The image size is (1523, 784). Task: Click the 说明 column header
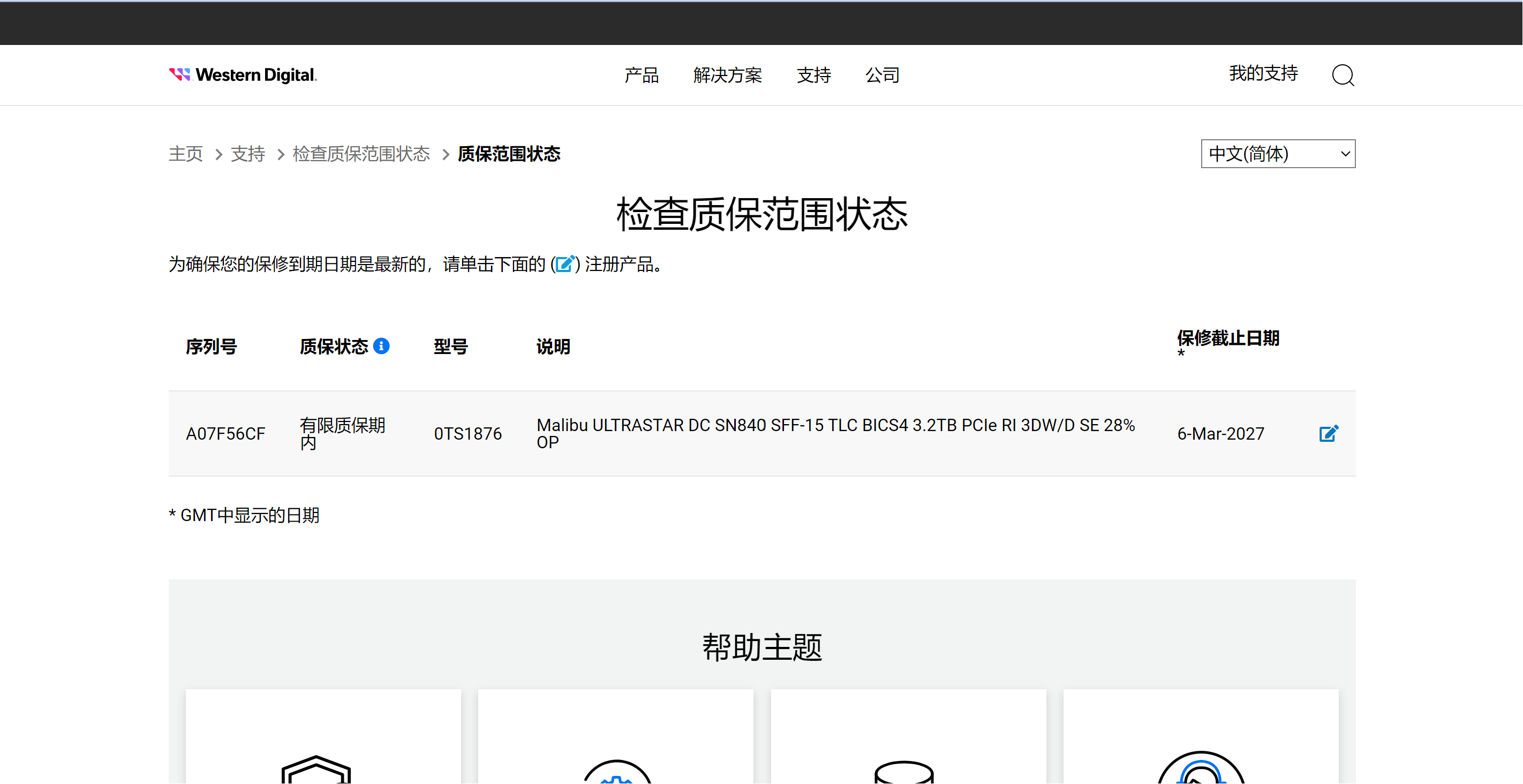(553, 346)
